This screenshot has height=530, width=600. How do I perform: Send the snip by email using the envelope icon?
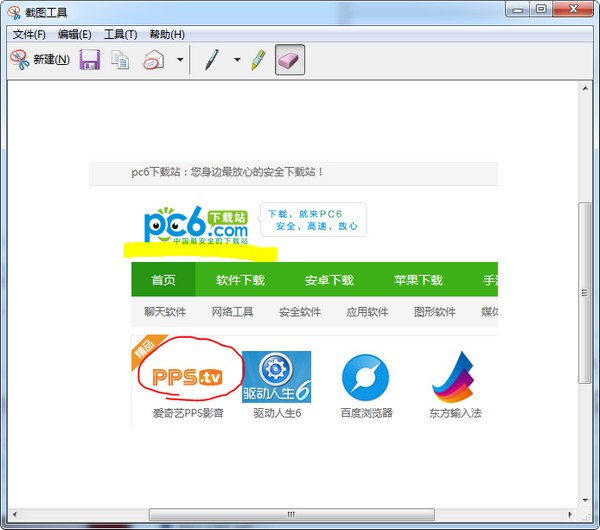153,60
